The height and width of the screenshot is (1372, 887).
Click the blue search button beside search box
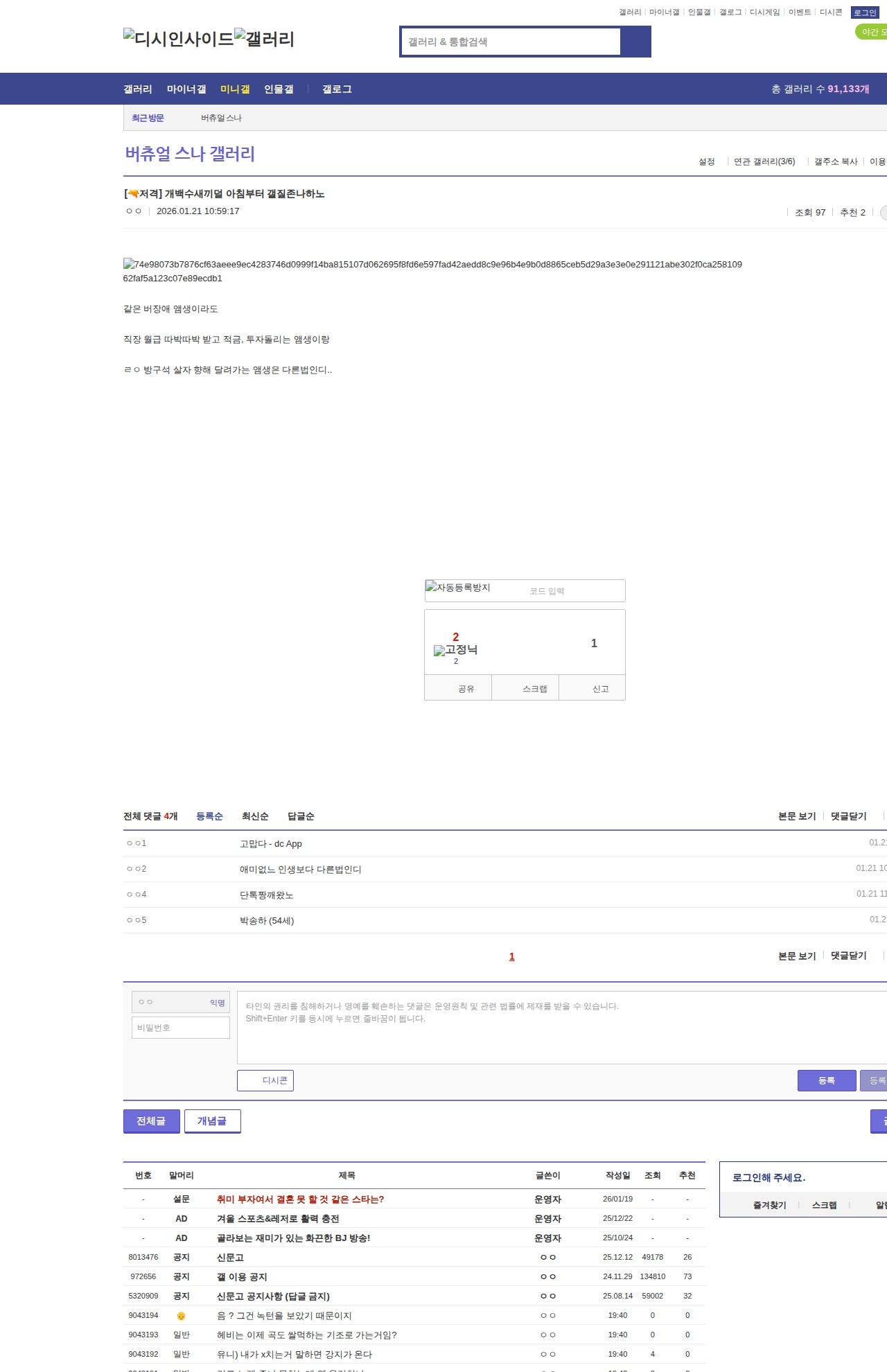click(x=635, y=42)
